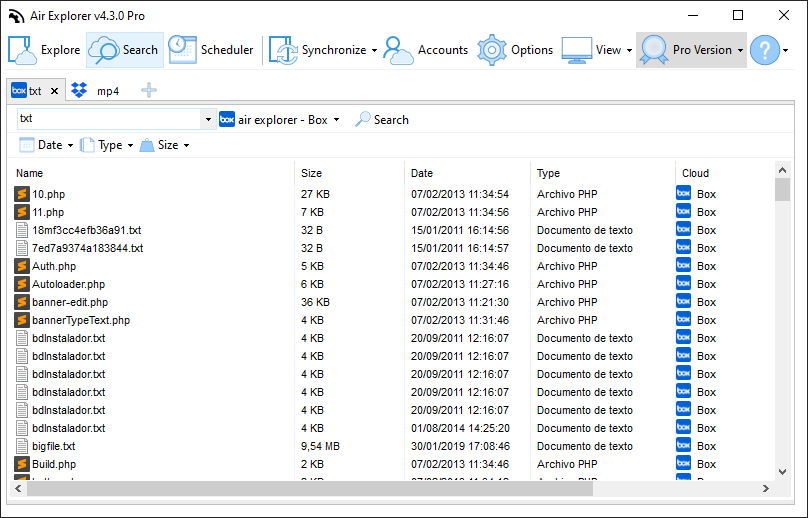Click the Pro Version ribbon icon
This screenshot has width=808, height=518.
(654, 50)
